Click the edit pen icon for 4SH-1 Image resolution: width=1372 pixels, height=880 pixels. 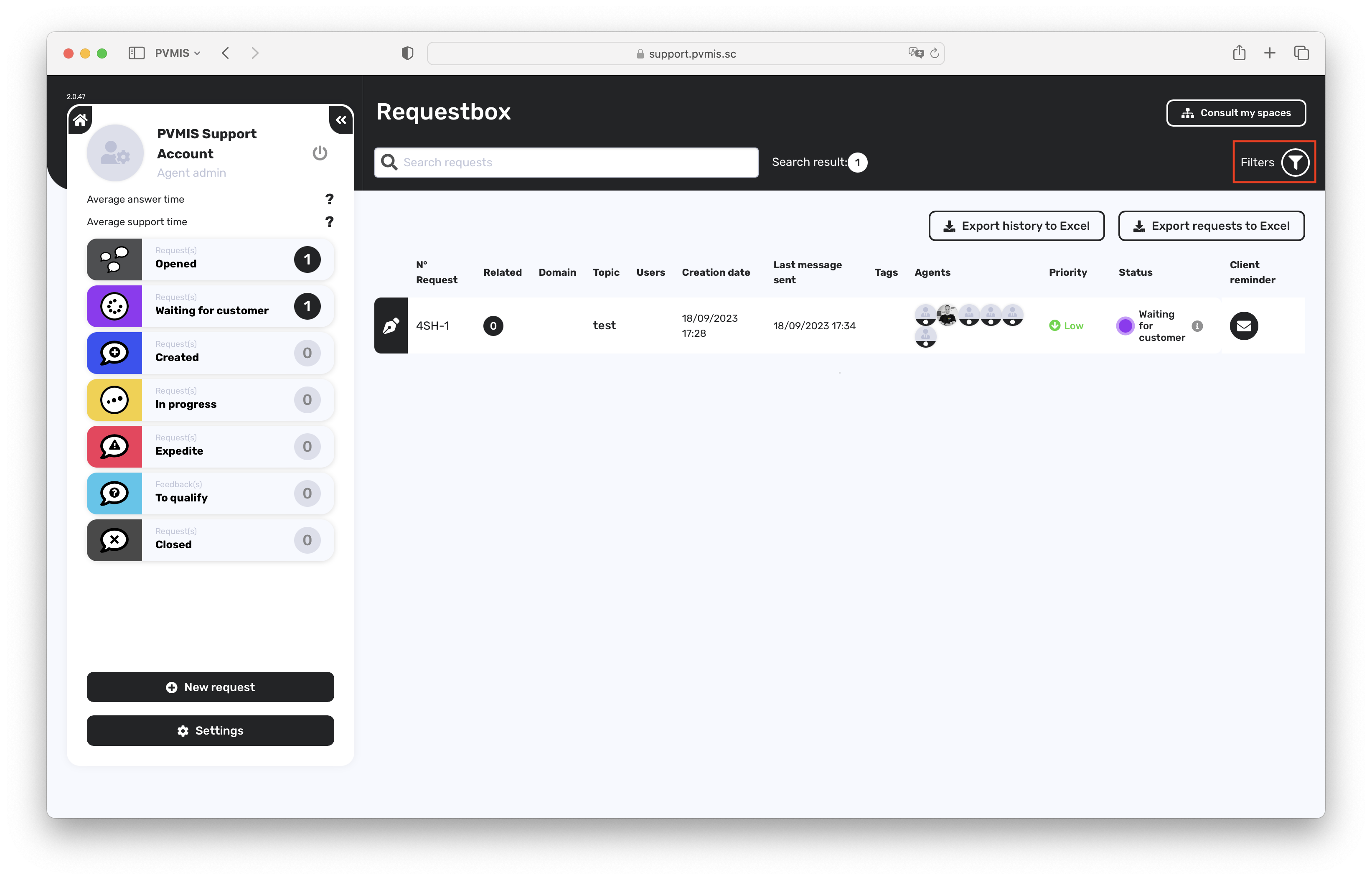pyautogui.click(x=391, y=326)
